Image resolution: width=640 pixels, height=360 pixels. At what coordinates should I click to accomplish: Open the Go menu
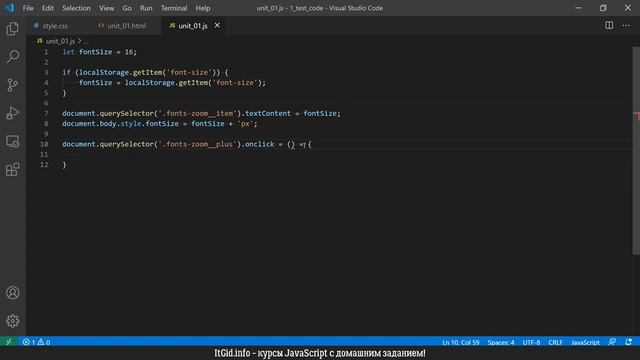[x=127, y=8]
